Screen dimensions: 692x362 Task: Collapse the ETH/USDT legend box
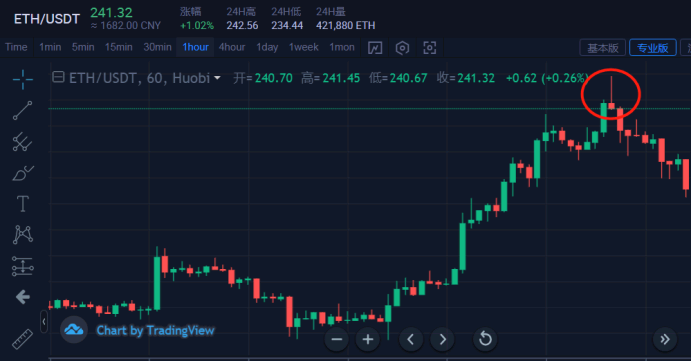[58, 77]
